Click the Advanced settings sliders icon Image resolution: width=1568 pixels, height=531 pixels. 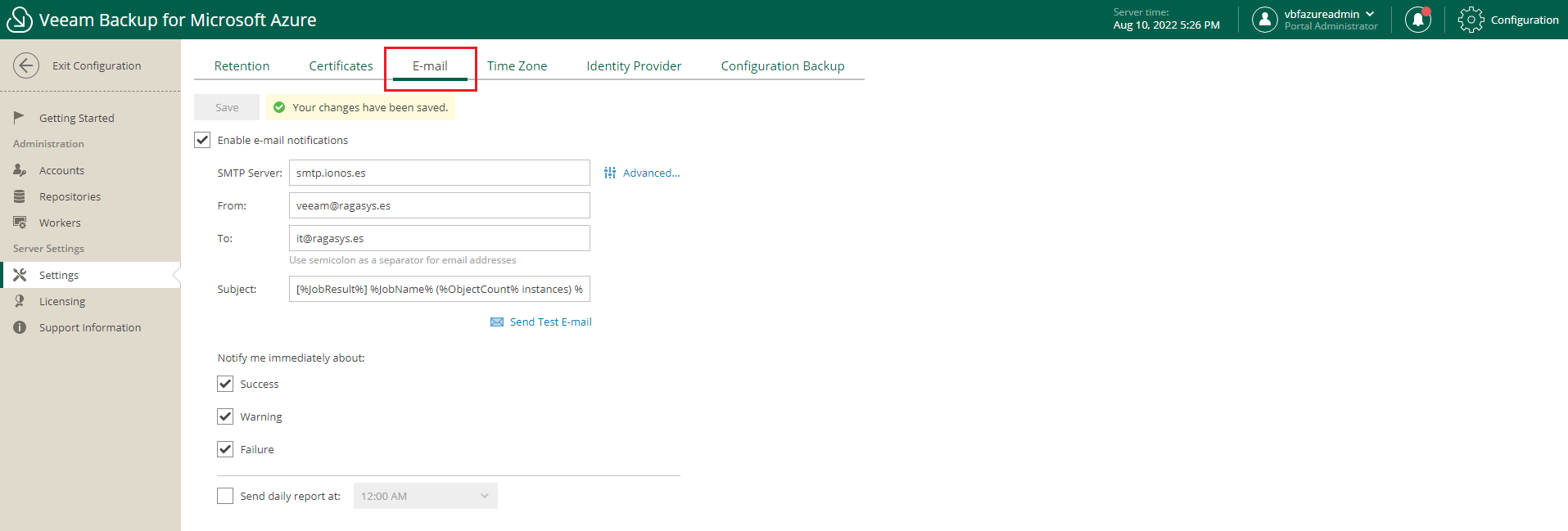[x=610, y=173]
